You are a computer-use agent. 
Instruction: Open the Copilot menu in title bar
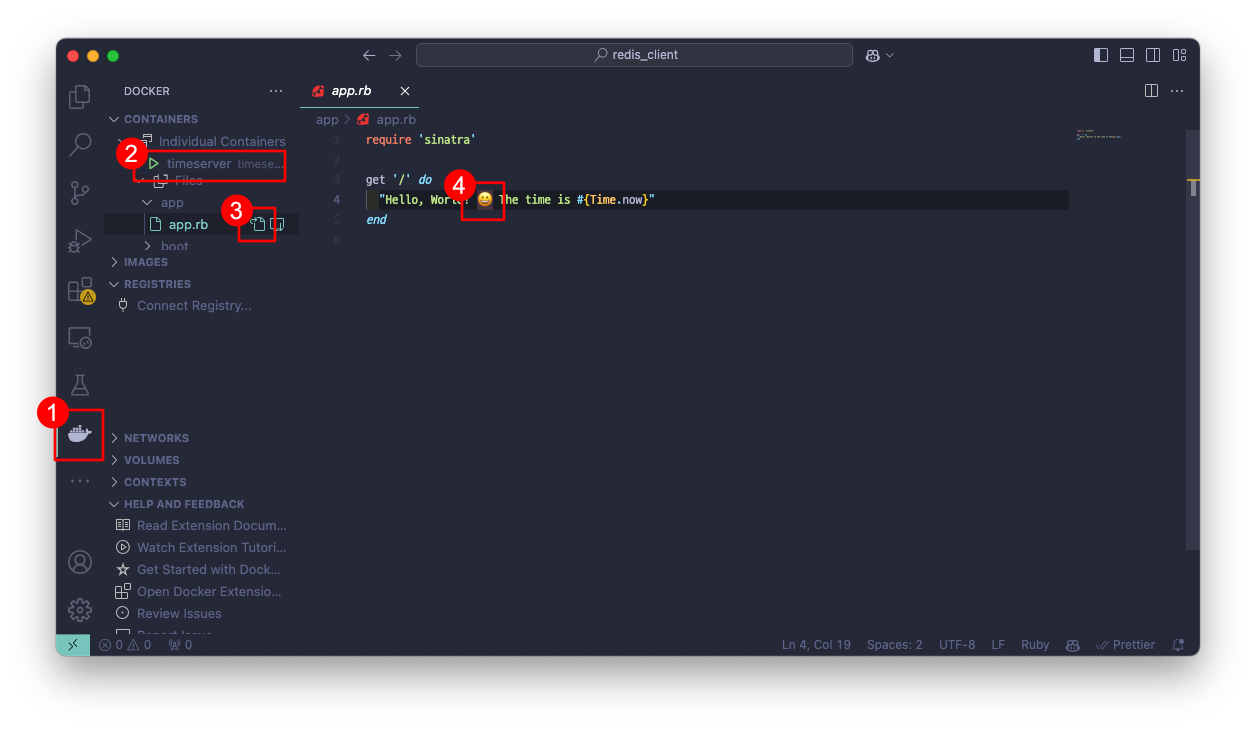tap(879, 55)
